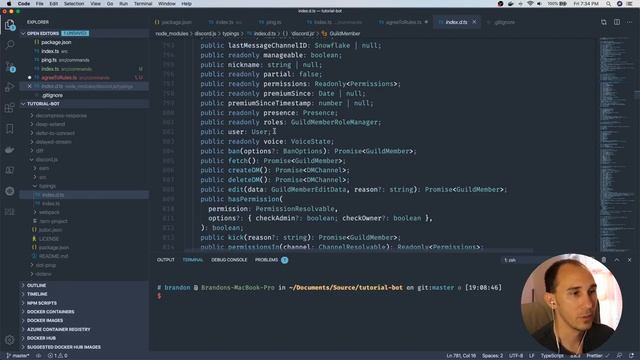Click the Prettier status bar item
This screenshot has width=640, height=360.
[x=598, y=356]
